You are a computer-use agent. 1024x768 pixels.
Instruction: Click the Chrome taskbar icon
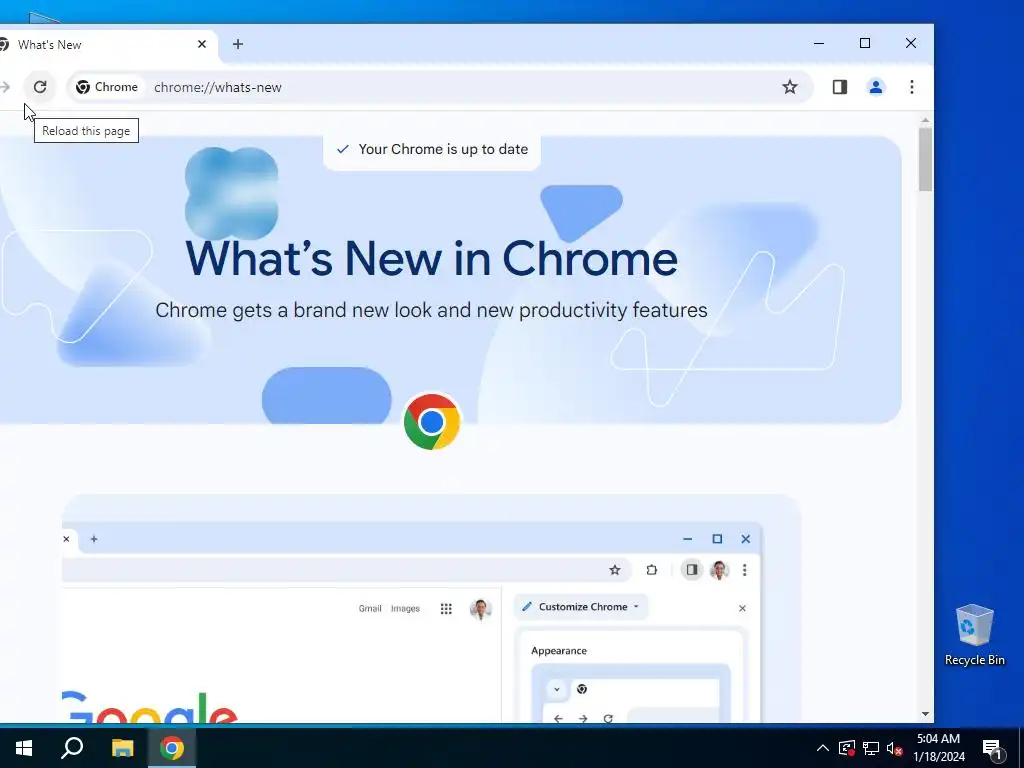click(x=172, y=748)
